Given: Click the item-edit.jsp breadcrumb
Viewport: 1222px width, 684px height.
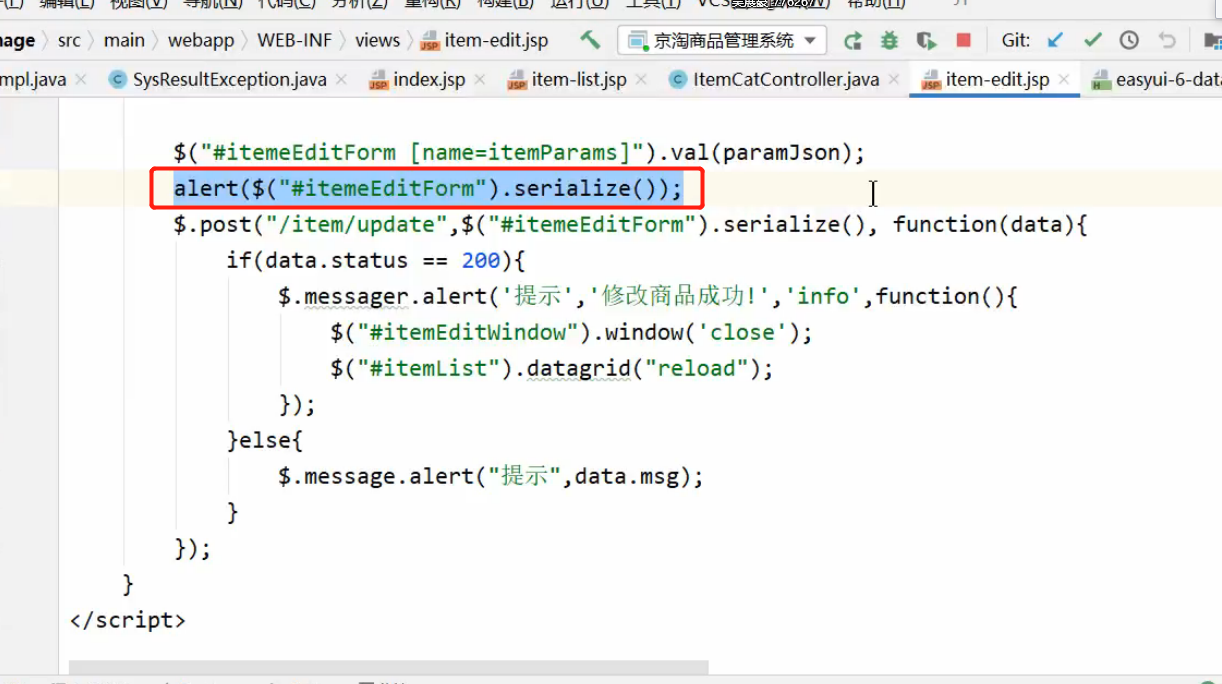Looking at the screenshot, I should coord(484,40).
